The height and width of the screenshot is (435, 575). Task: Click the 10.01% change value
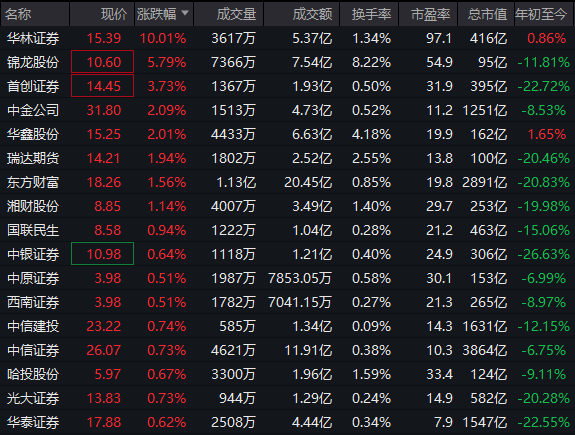click(x=163, y=38)
